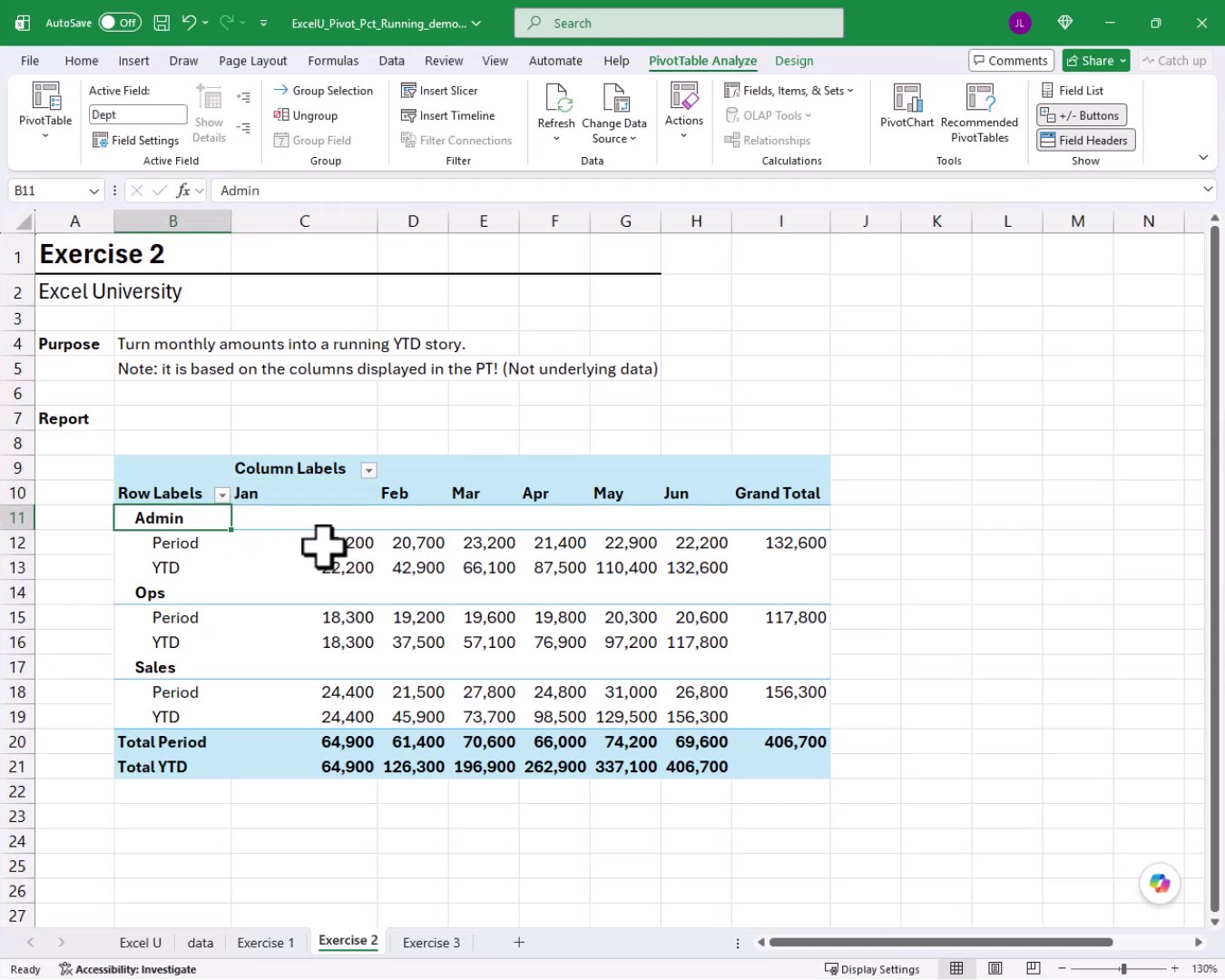
Task: Open the Design ribbon tab
Action: point(794,61)
